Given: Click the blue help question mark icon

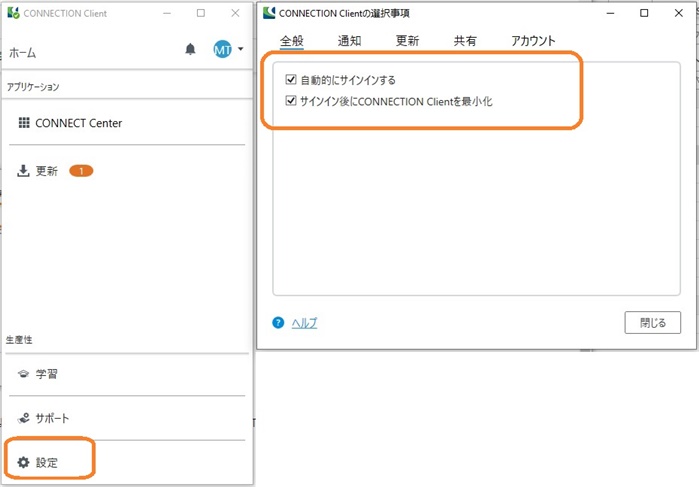Looking at the screenshot, I should 278,322.
